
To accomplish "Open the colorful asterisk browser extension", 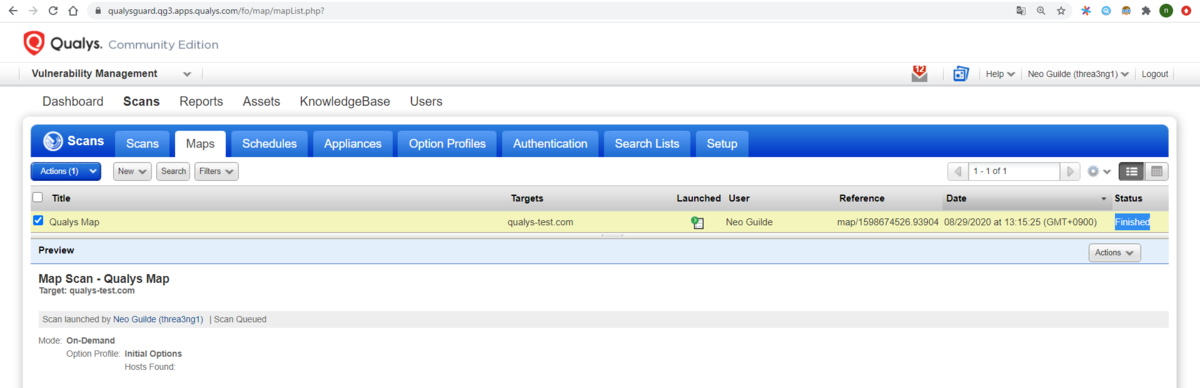I will pyautogui.click(x=1086, y=10).
